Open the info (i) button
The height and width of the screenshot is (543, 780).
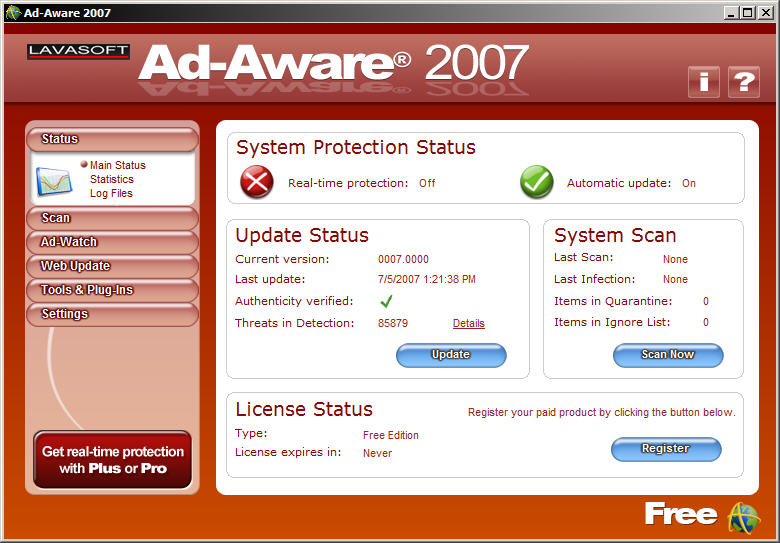pyautogui.click(x=704, y=82)
